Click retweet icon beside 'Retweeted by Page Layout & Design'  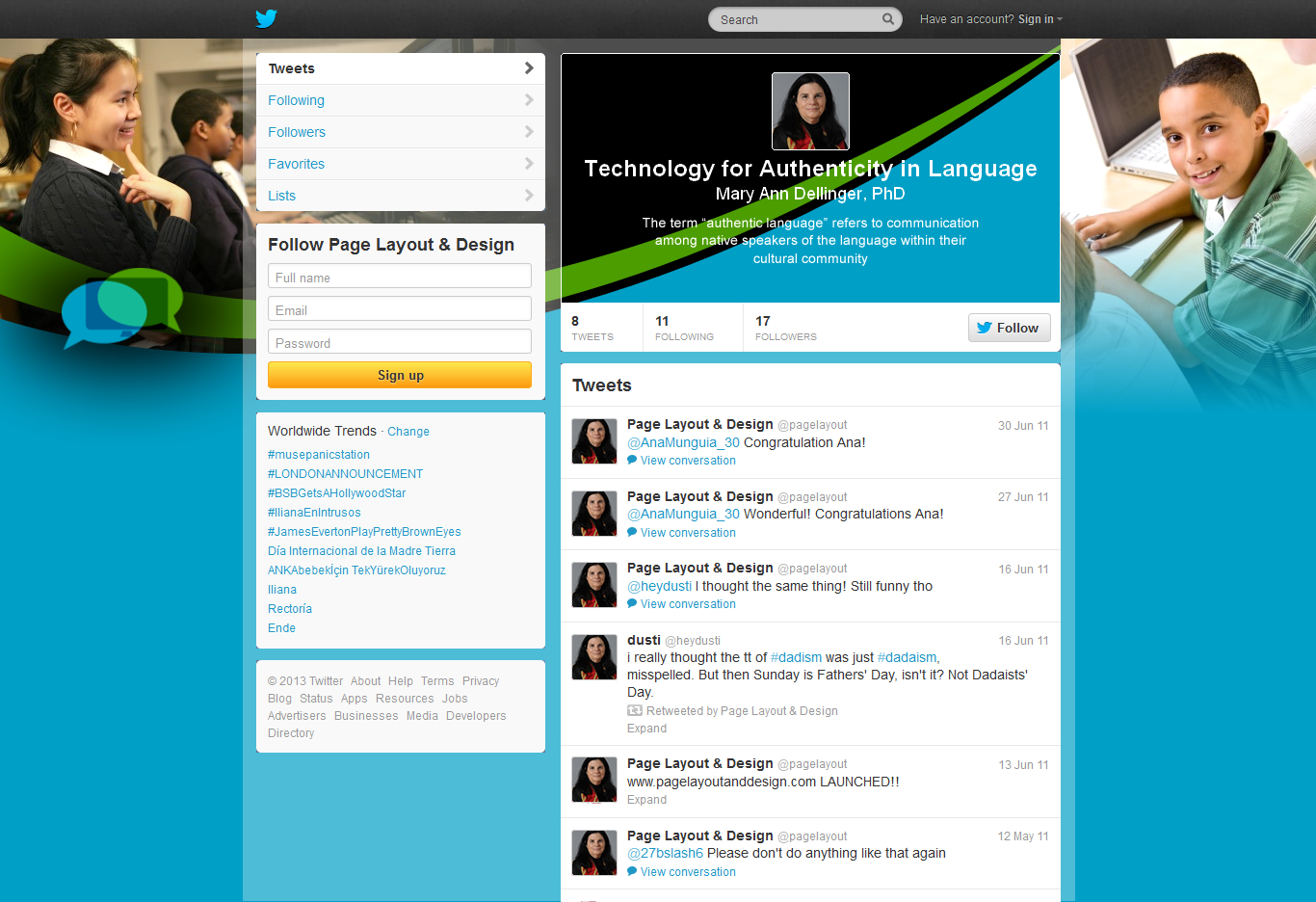click(x=635, y=711)
